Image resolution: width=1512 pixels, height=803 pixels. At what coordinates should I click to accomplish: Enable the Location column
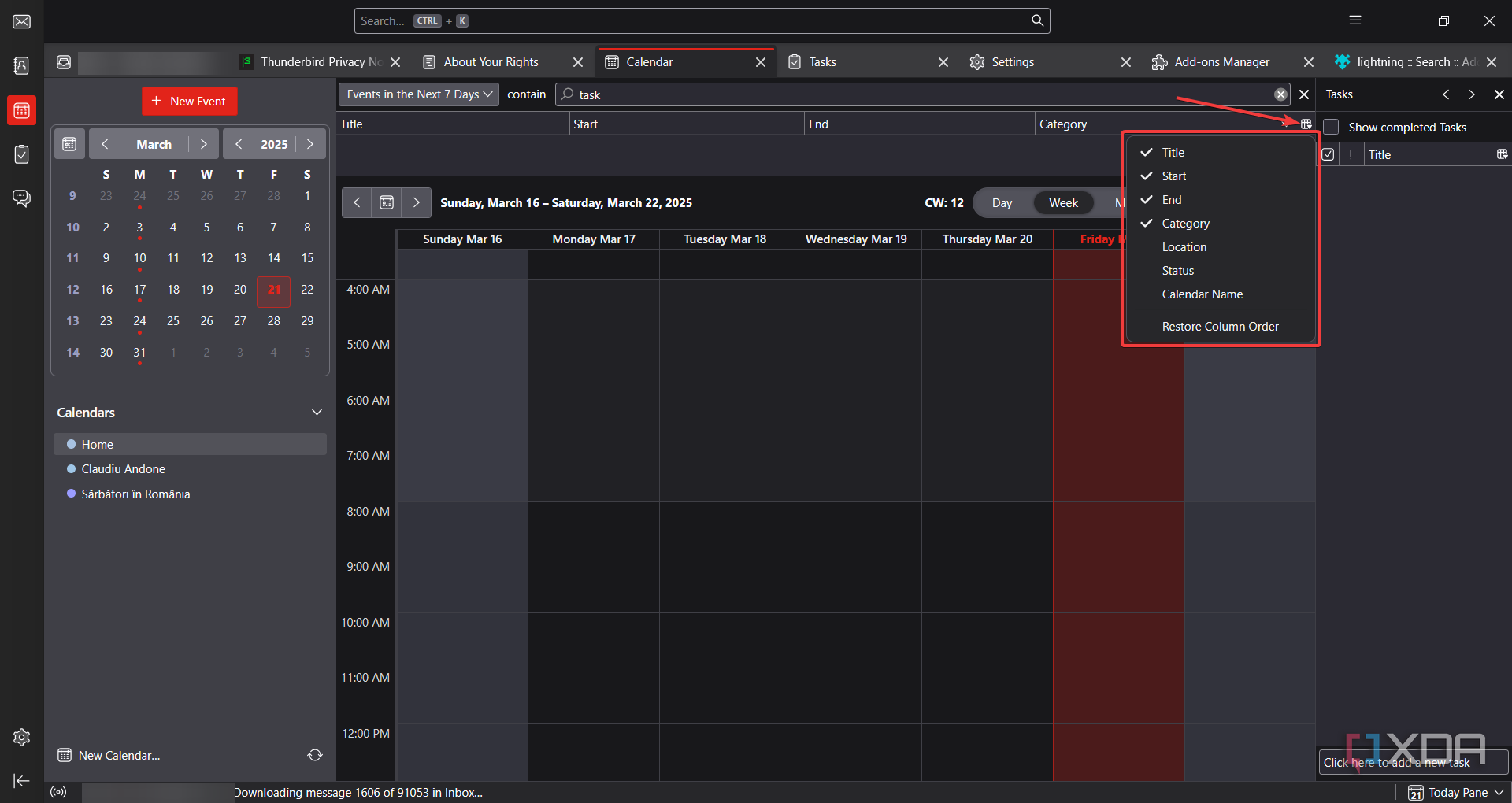1221,247
